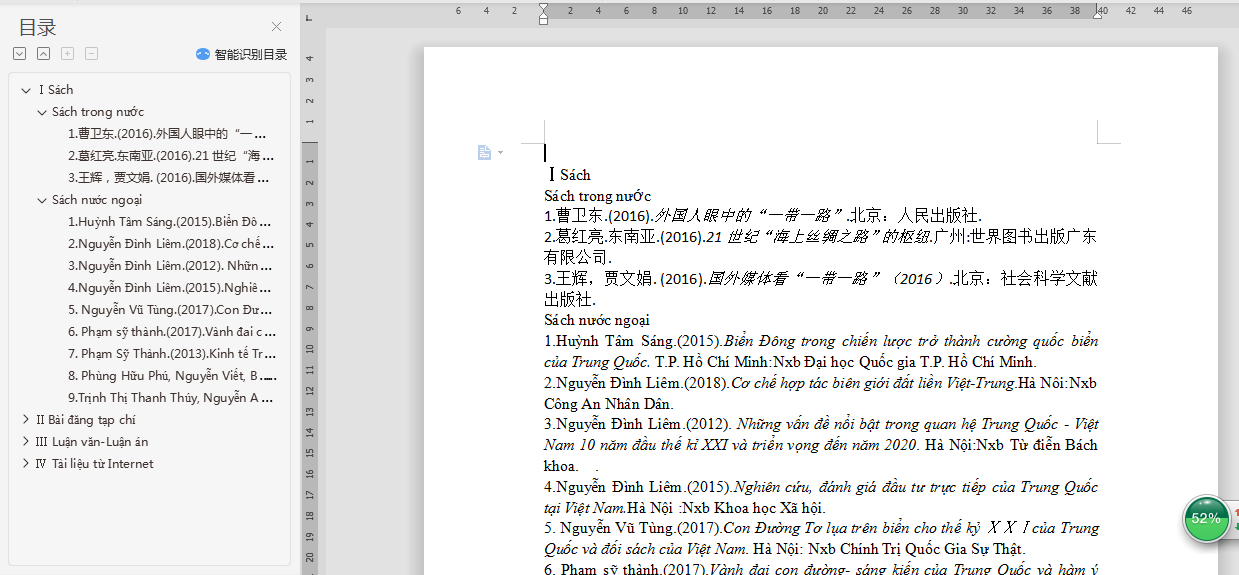Click document text 'Nxb Chính Trị Quốc Gia Sự Thật.'
This screenshot has height=575, width=1239.
tap(916, 548)
